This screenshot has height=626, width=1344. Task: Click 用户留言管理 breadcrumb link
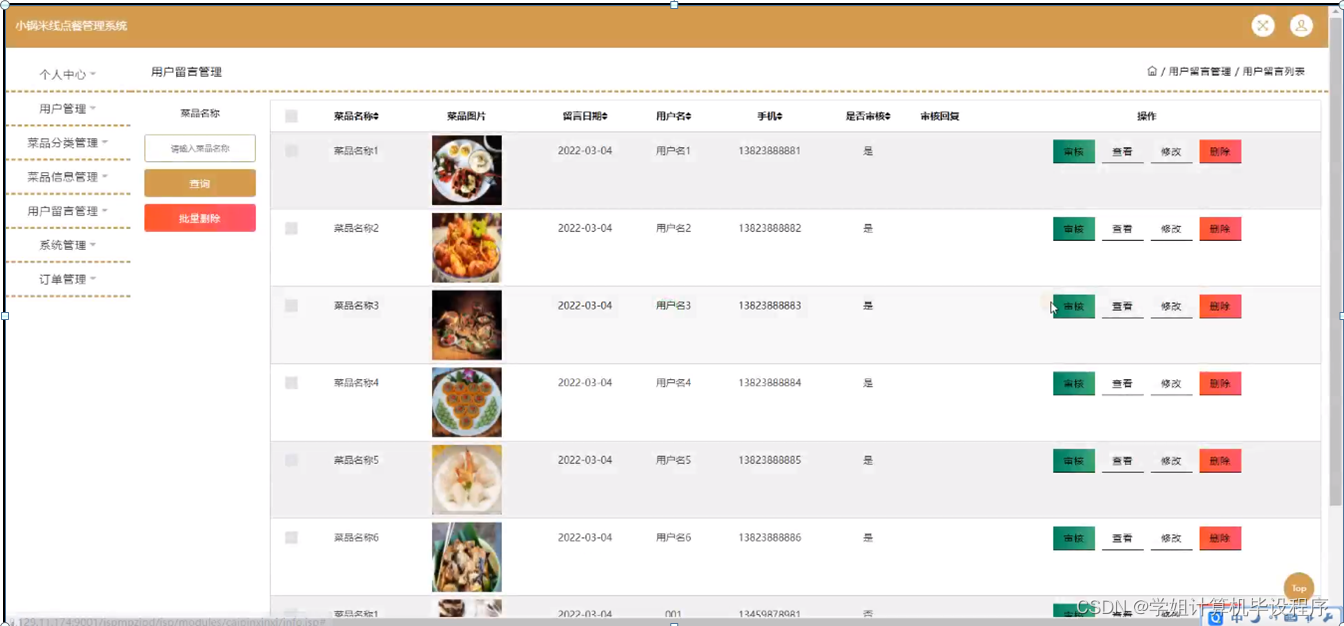click(1200, 72)
